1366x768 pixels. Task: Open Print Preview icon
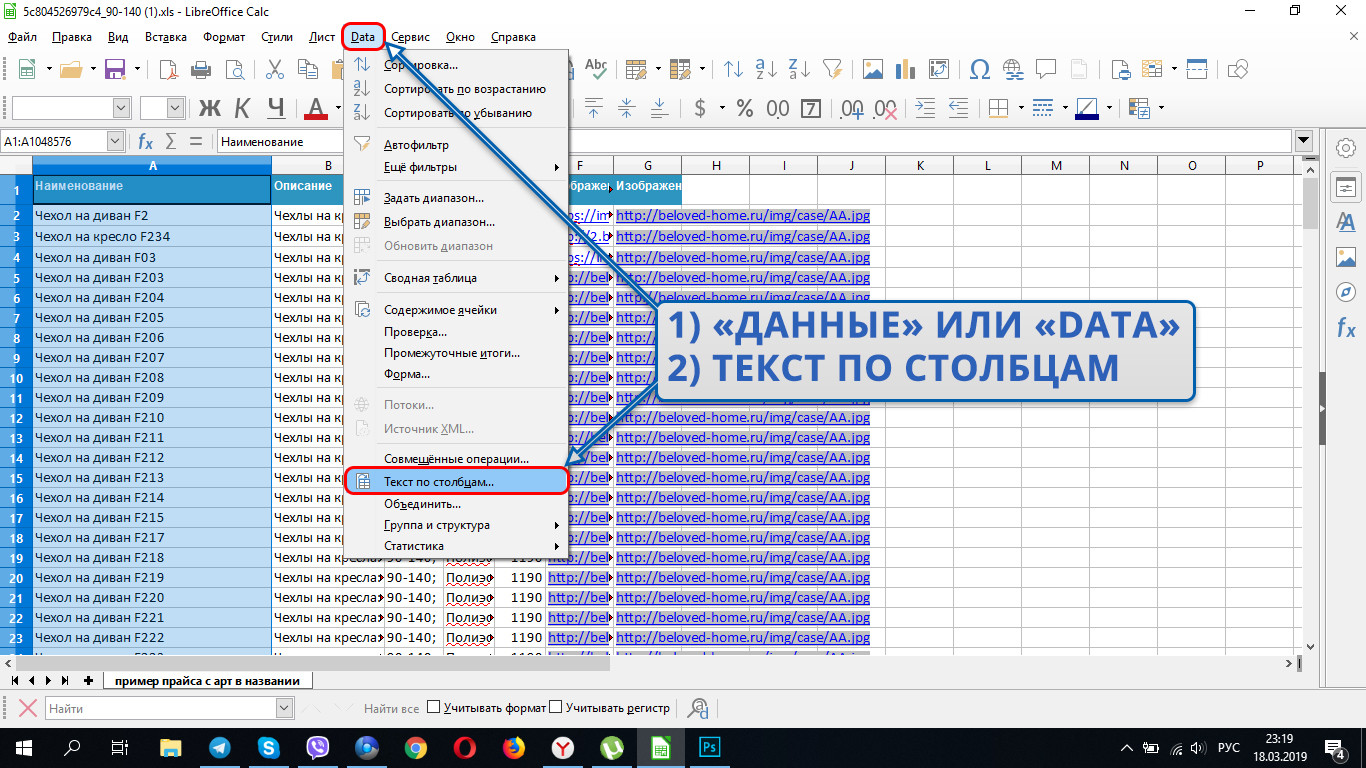tap(235, 69)
